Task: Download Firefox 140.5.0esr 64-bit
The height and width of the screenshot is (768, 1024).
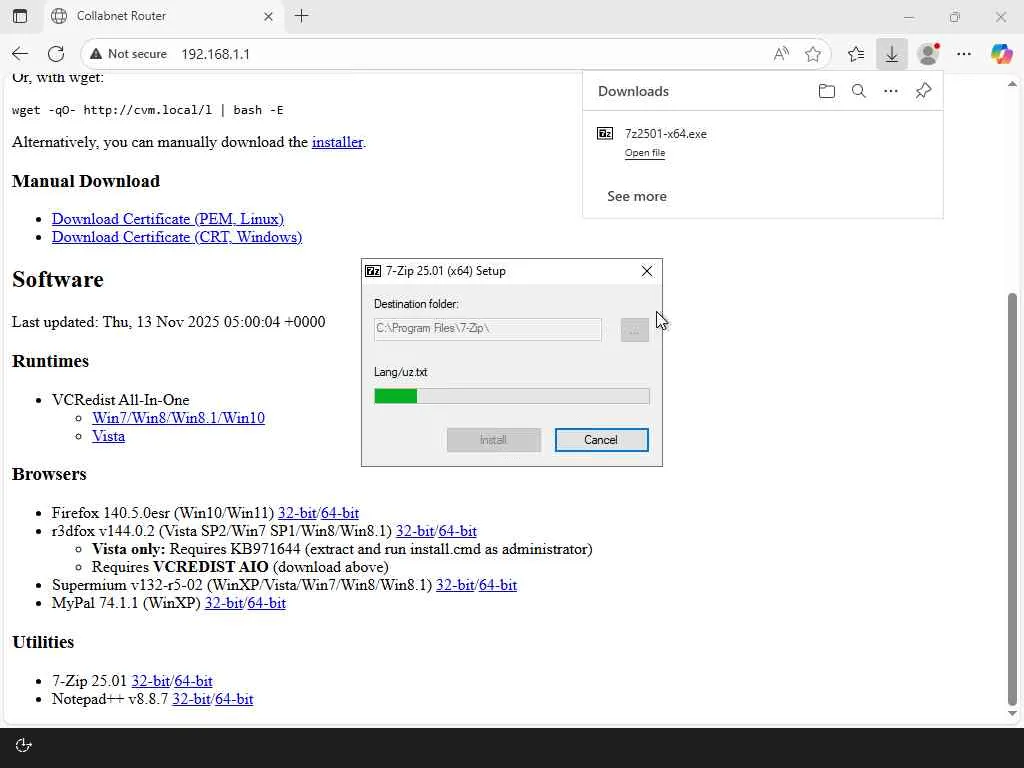Action: tap(340, 513)
